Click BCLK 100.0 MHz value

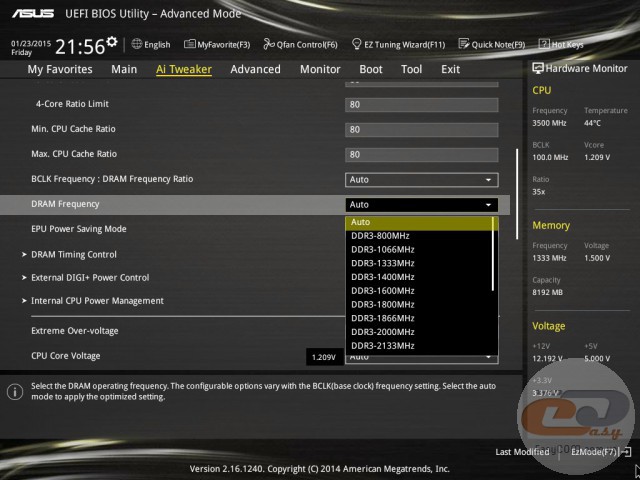click(550, 157)
